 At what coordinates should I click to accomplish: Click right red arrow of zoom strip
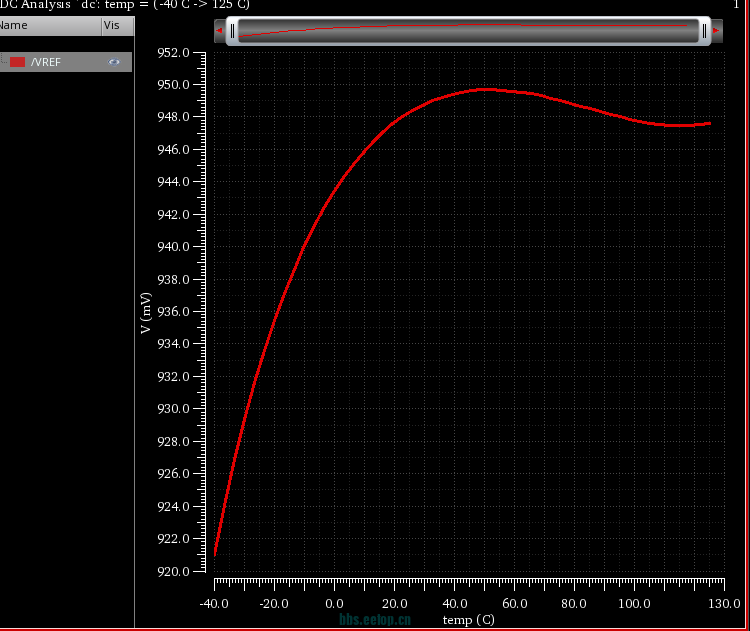[716, 31]
